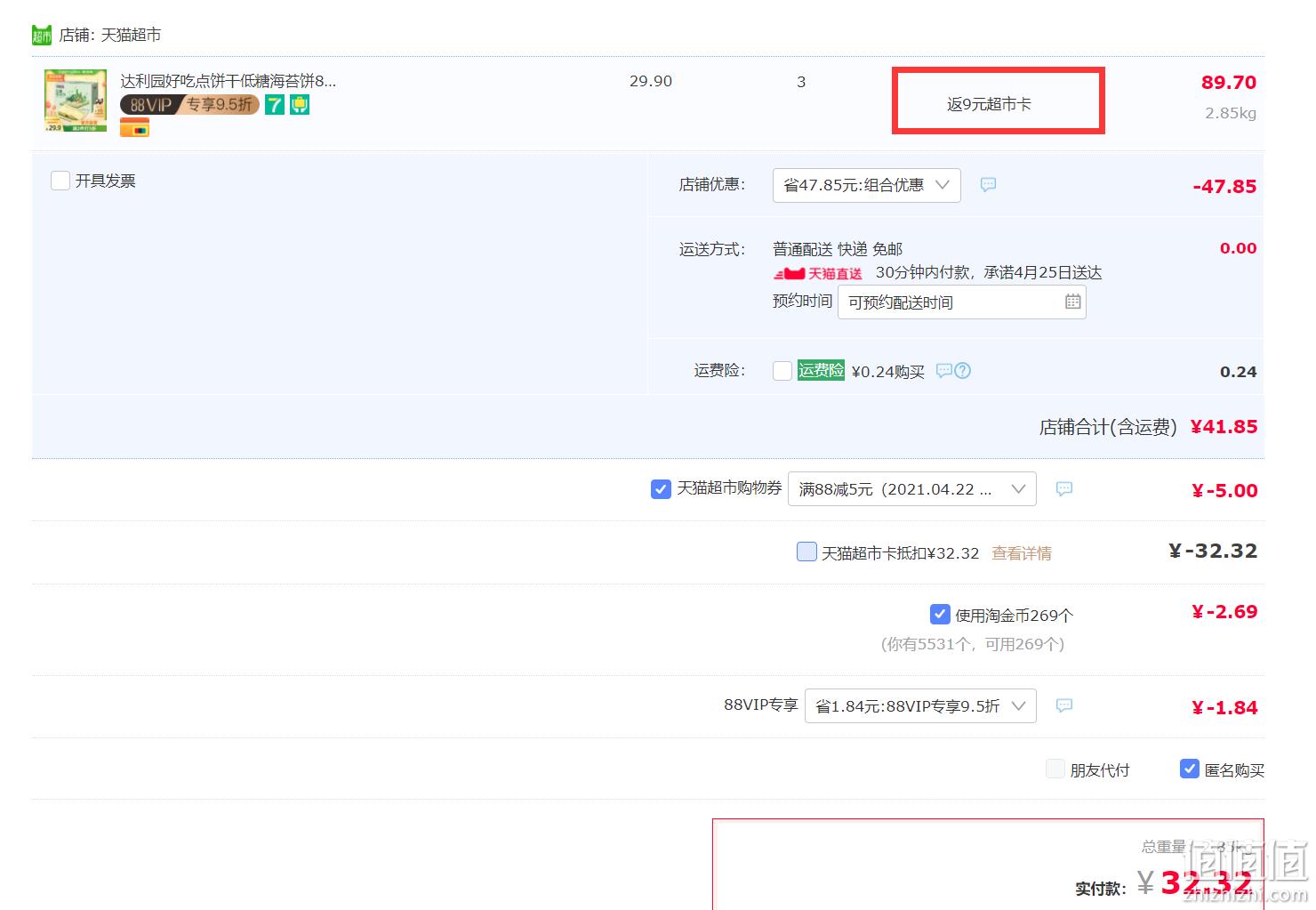Viewport: 1316px width, 910px height.
Task: Open the 达利园好吃点饼干 product title link
Action: [x=229, y=81]
